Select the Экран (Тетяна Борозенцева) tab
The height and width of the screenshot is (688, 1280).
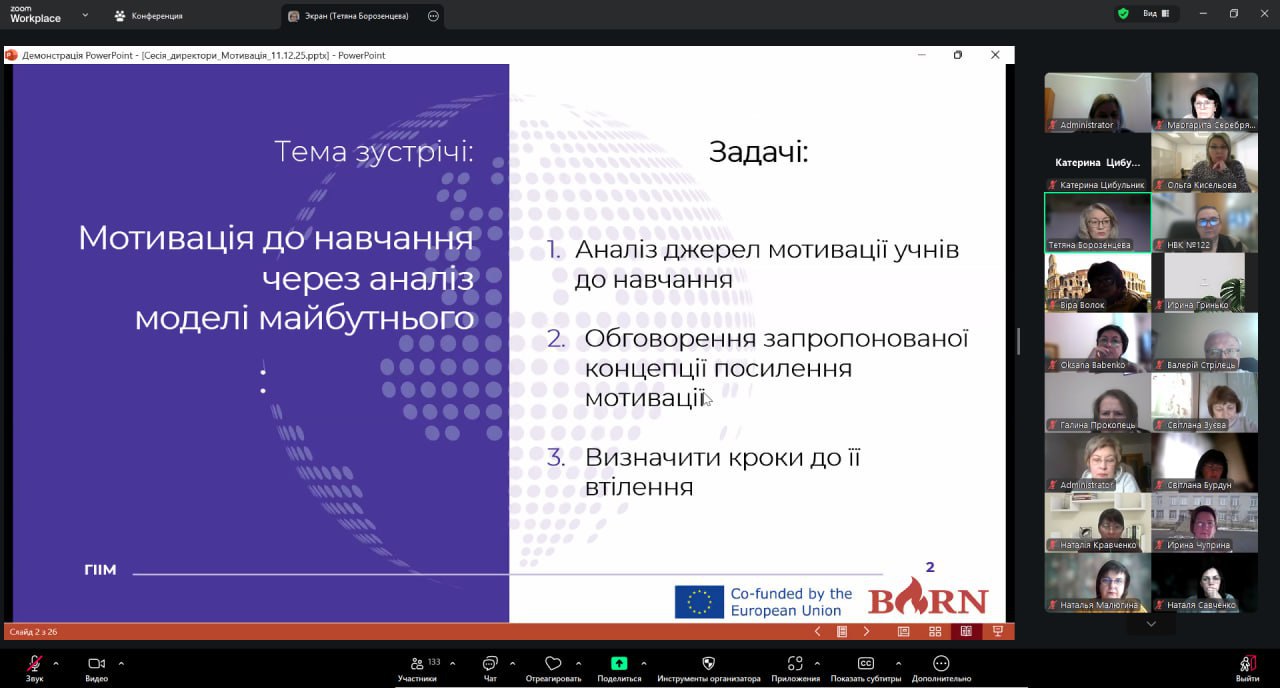click(x=350, y=16)
